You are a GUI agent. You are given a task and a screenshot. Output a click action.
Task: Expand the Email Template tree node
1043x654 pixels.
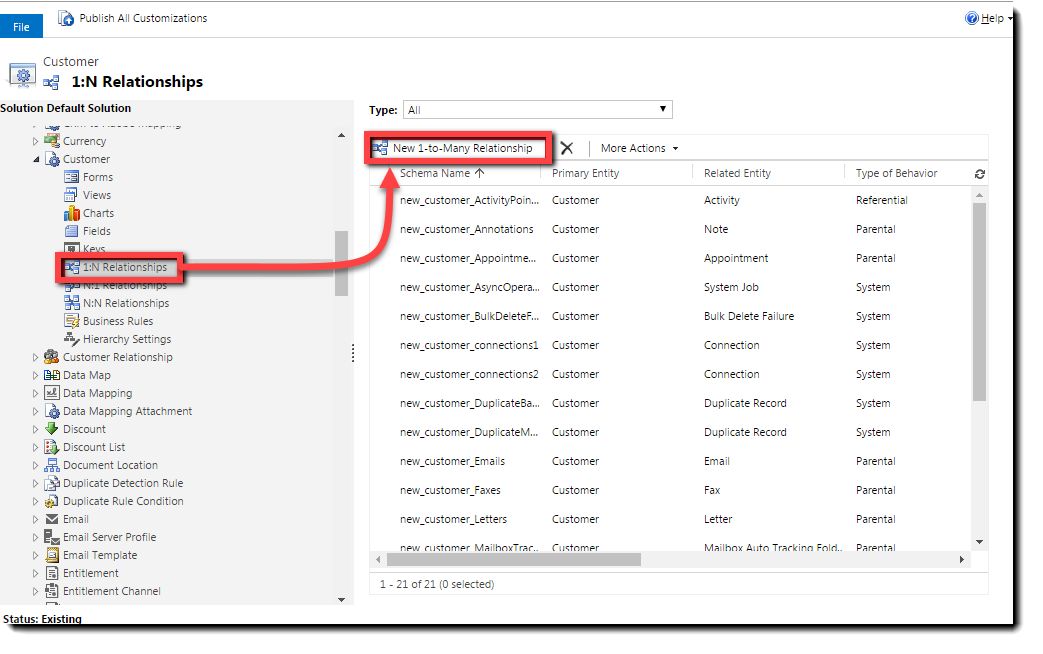[x=36, y=555]
